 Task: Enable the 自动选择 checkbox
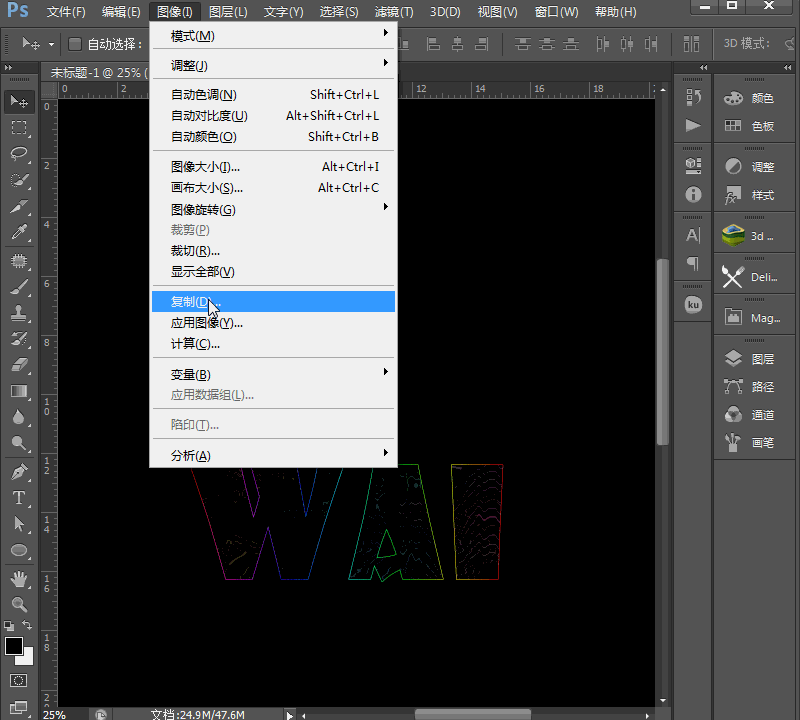pyautogui.click(x=75, y=44)
